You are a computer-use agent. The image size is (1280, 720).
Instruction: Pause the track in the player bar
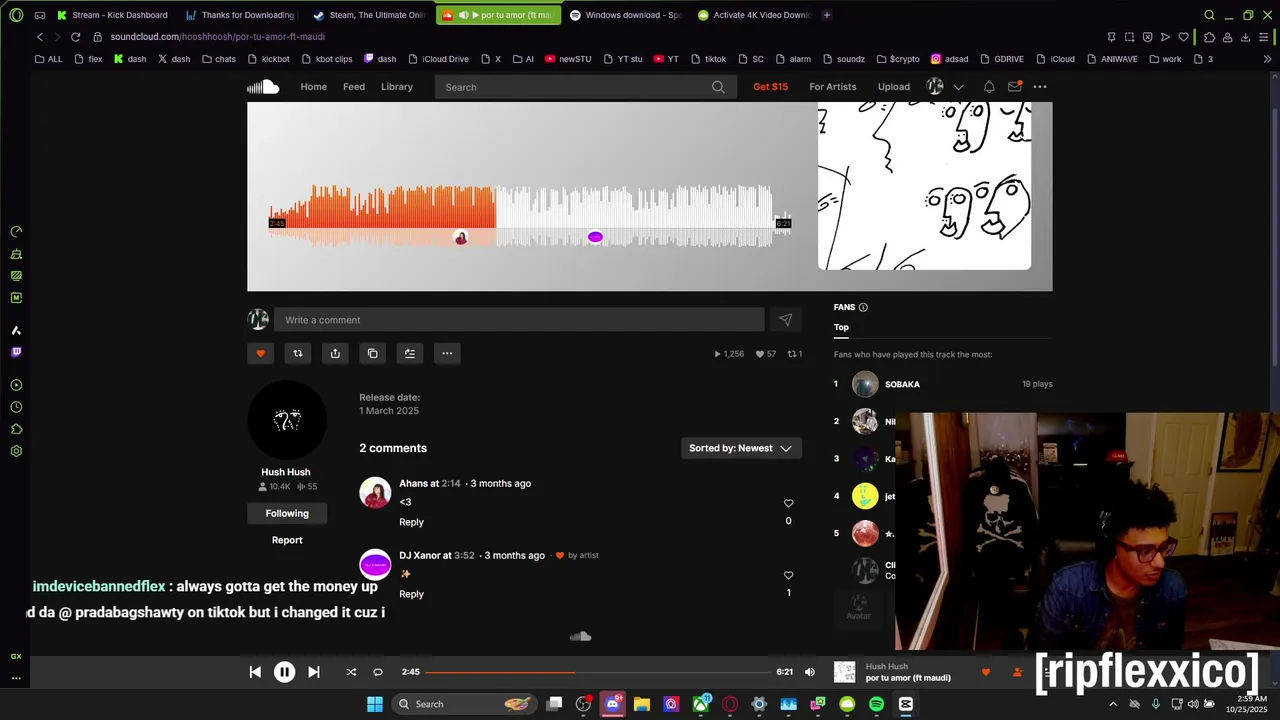coord(284,672)
